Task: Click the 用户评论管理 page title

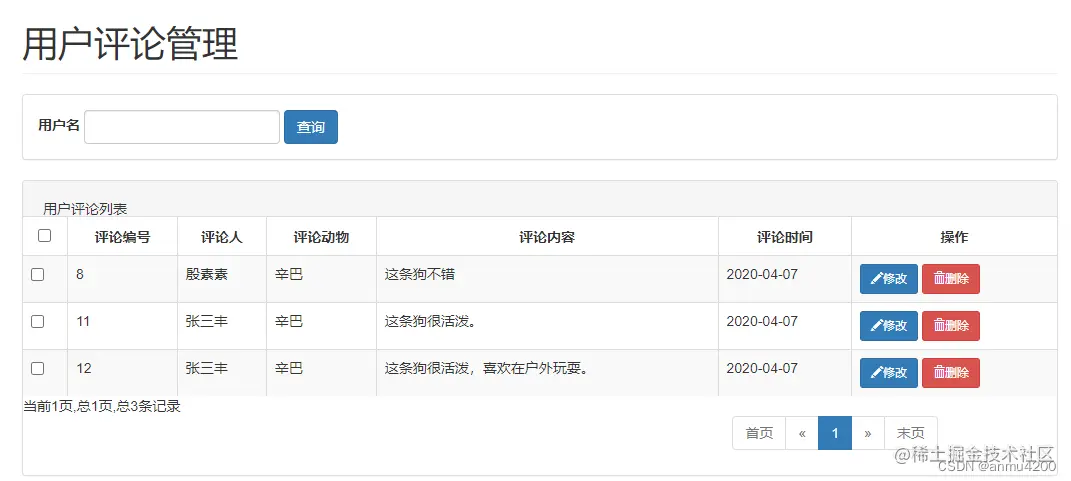Action: pyautogui.click(x=130, y=44)
